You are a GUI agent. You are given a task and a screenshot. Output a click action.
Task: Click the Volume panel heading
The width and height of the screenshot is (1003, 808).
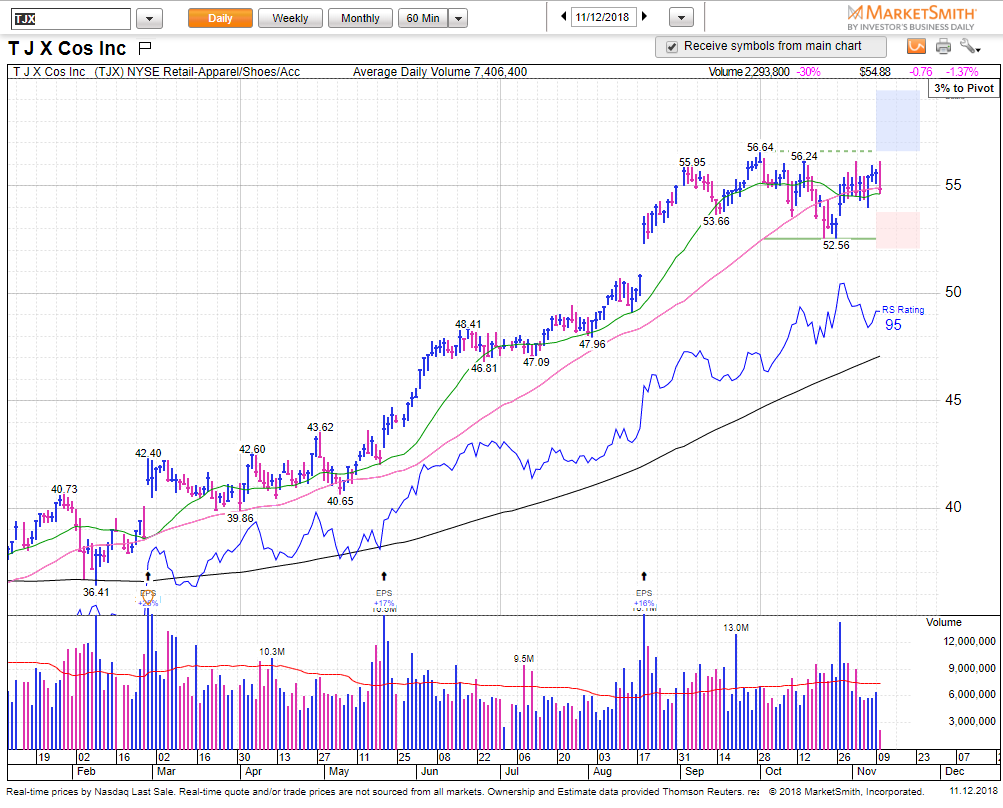click(x=944, y=622)
